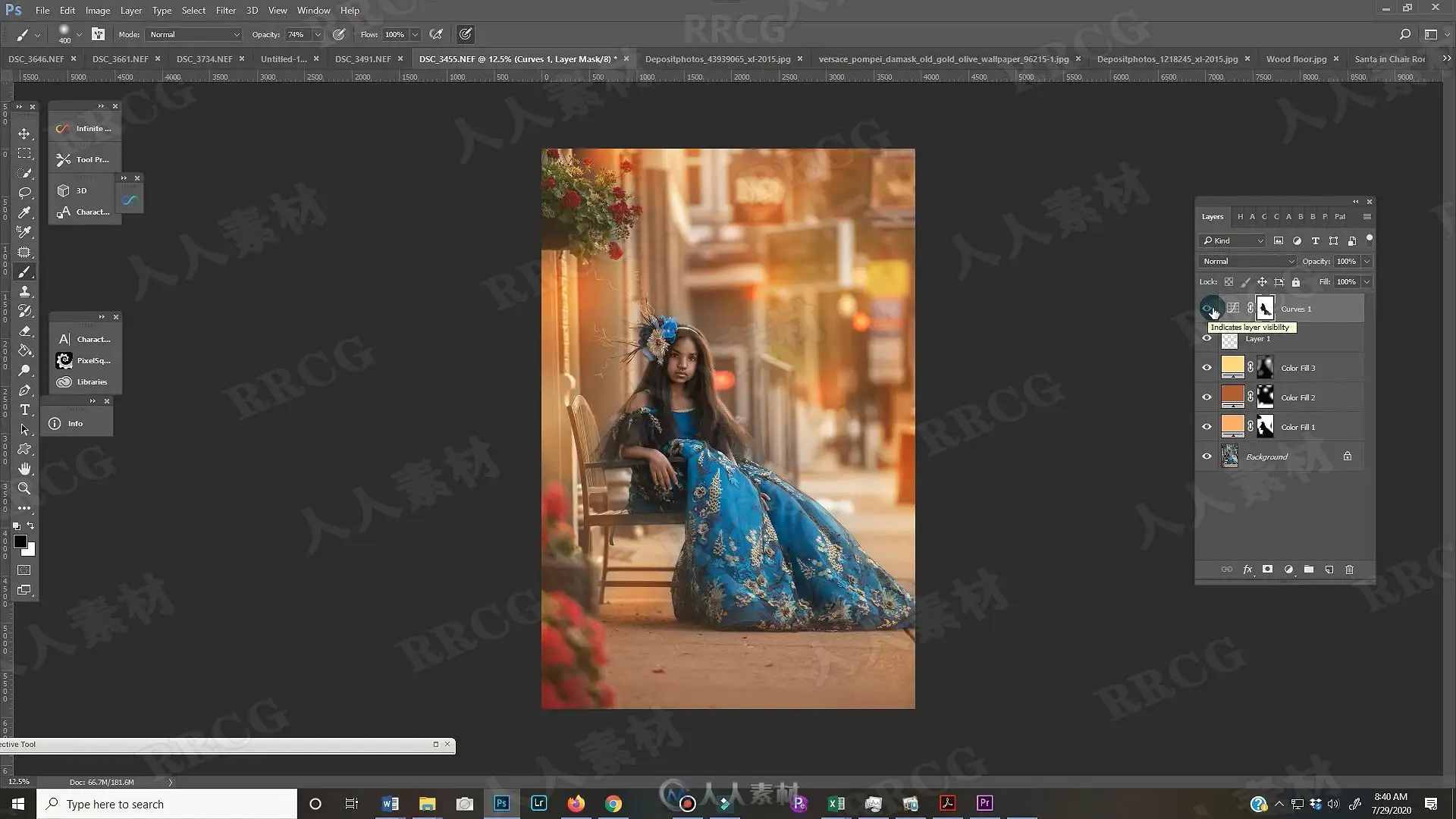Open the Tool Presets panel button
1456x819 pixels.
(85, 159)
